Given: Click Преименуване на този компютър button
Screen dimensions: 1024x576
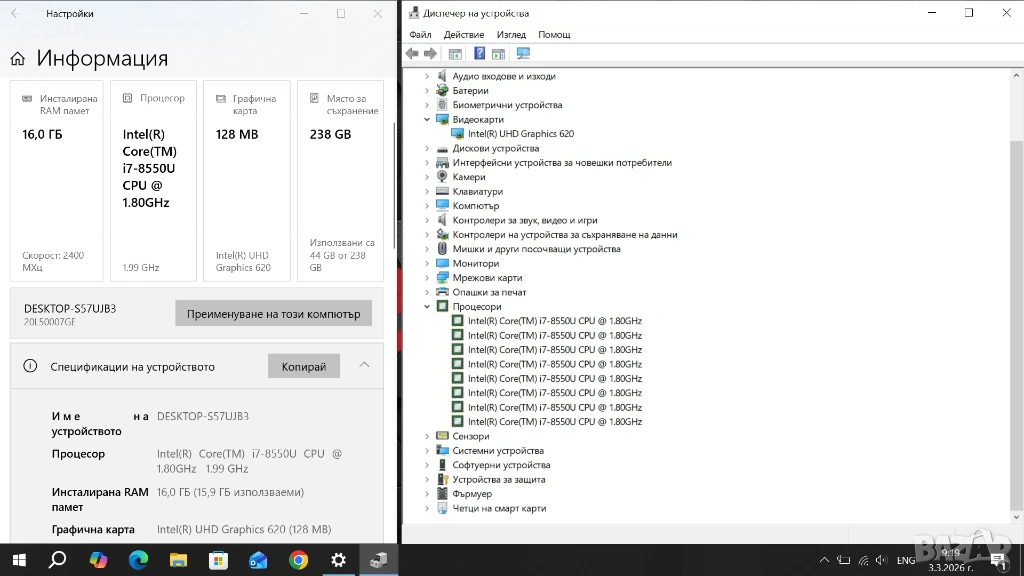Looking at the screenshot, I should click(273, 314).
